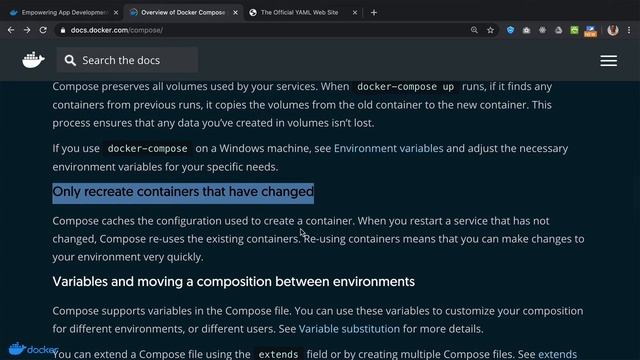Screen dimensions: 640x360
Task: Open the extension icon with the NEW badge
Action: tap(590, 31)
